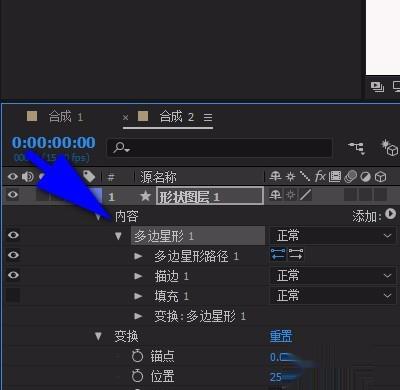Toggle visibility of 形状图层 1

point(13,194)
